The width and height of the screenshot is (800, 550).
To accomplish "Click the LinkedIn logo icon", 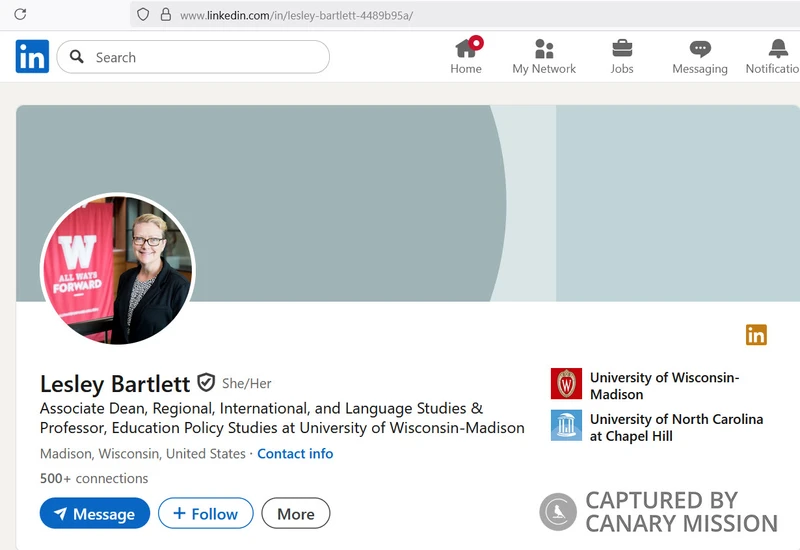I will (32, 56).
